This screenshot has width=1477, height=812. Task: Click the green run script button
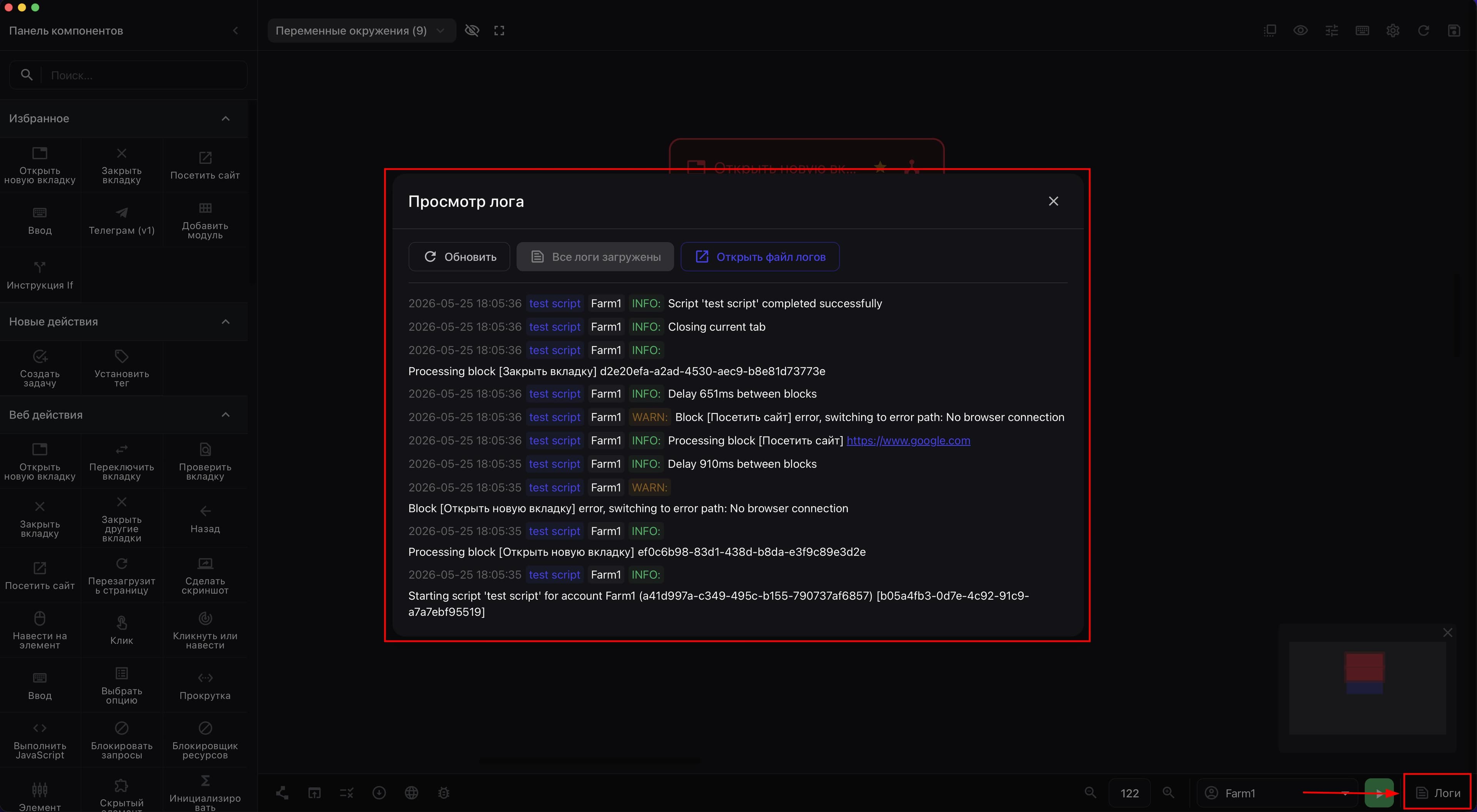pos(1379,792)
